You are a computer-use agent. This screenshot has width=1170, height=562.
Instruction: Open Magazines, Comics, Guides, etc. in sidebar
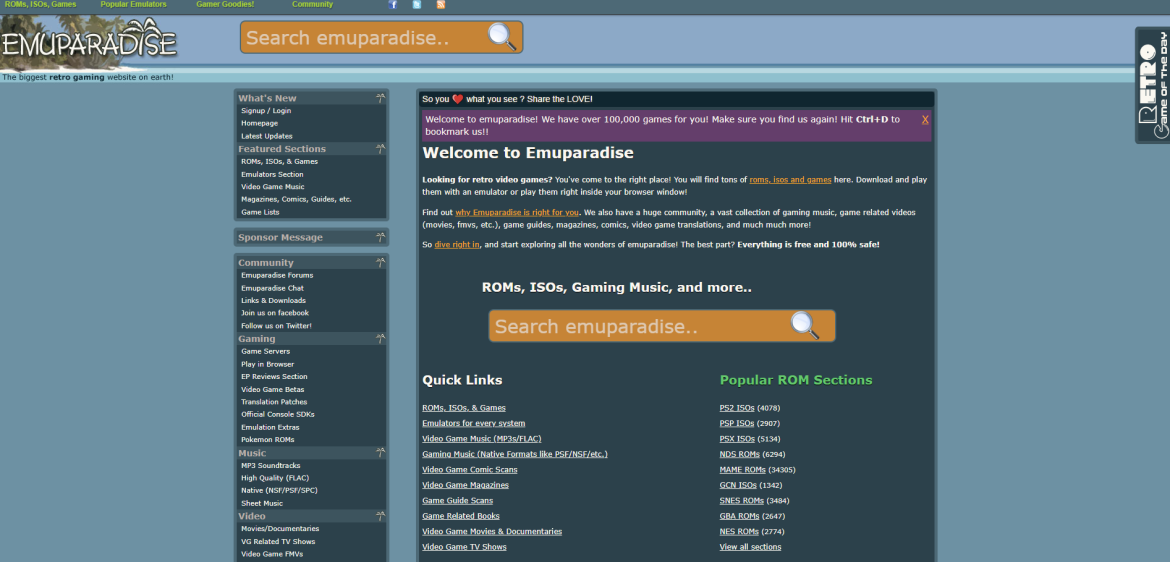coord(296,199)
